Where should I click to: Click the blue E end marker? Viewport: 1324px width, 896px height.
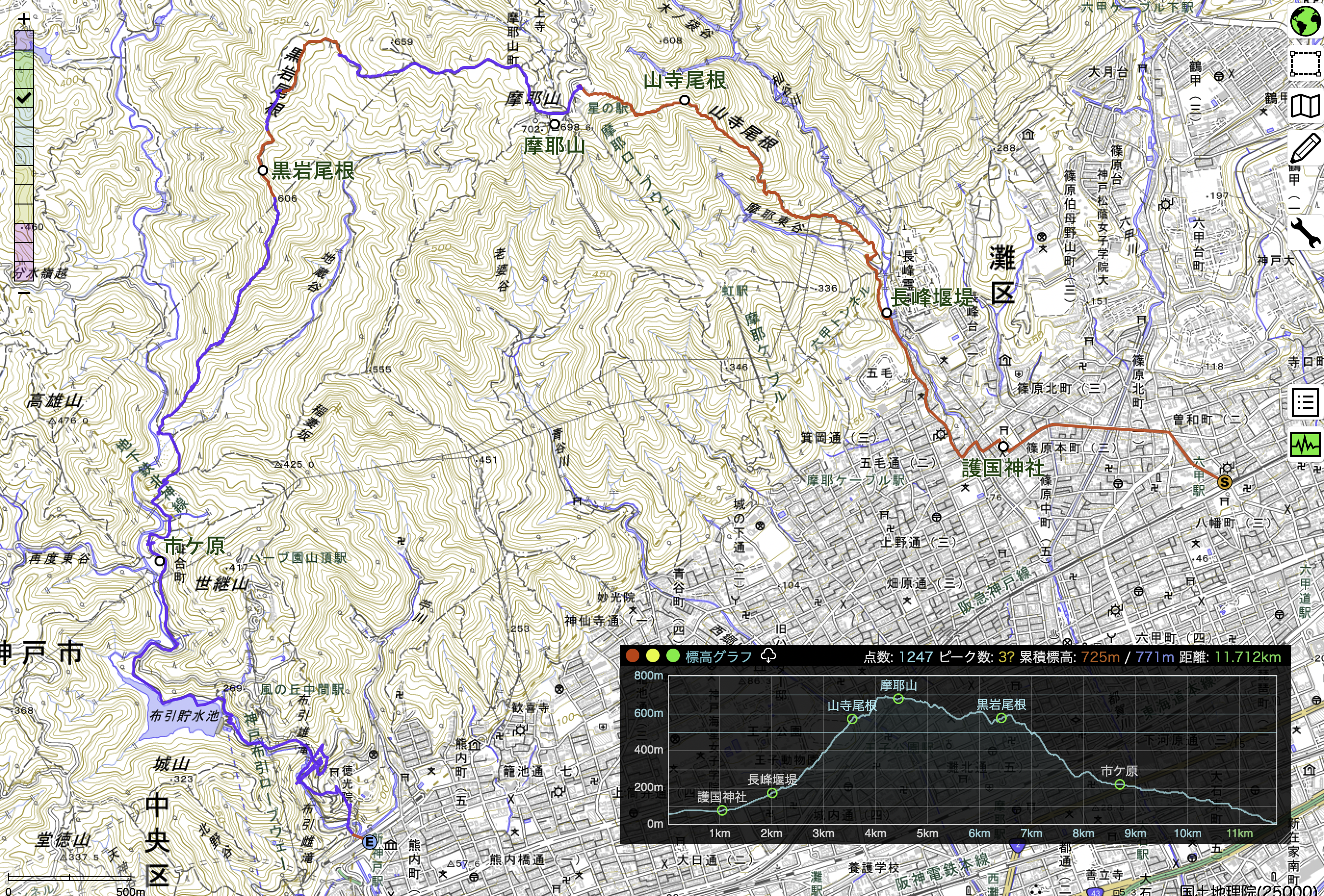(370, 842)
